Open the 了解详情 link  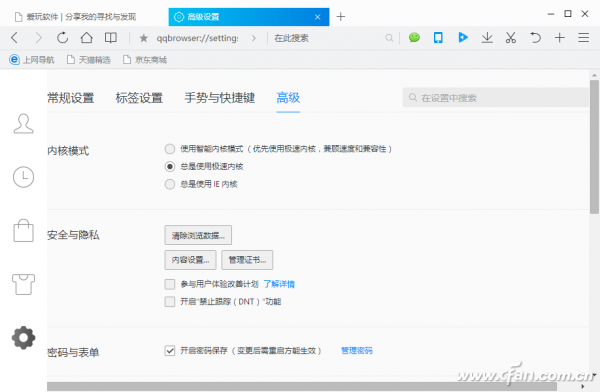point(279,284)
